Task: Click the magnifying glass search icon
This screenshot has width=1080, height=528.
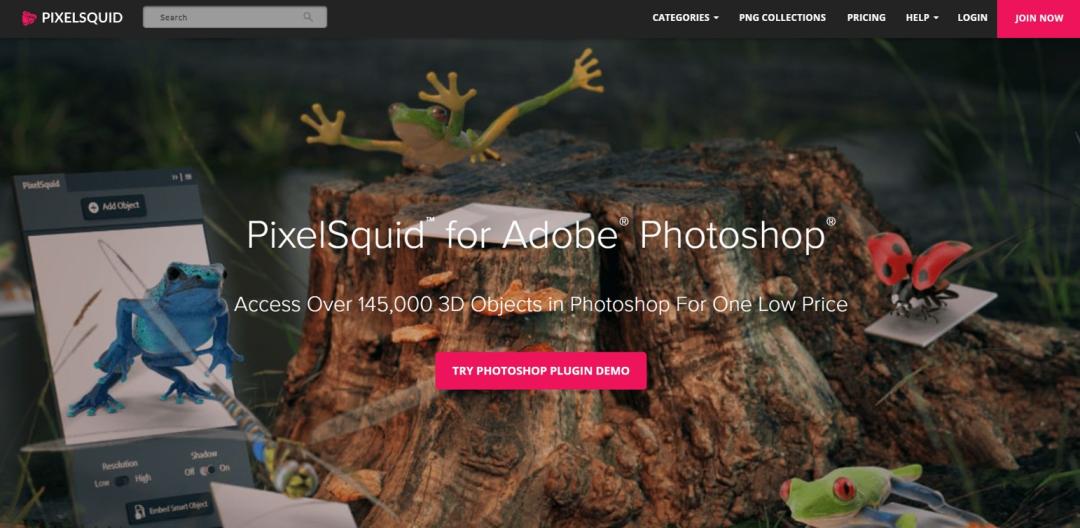Action: (308, 17)
